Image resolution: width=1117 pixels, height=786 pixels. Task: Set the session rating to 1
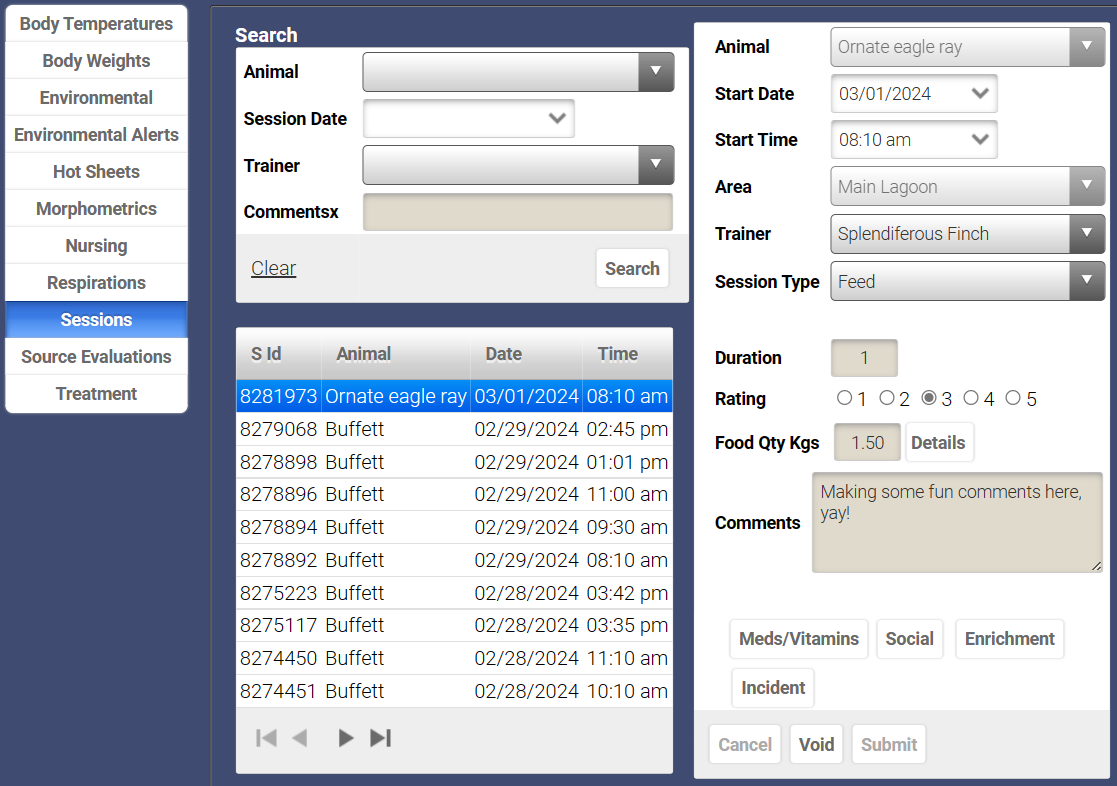[x=844, y=397]
